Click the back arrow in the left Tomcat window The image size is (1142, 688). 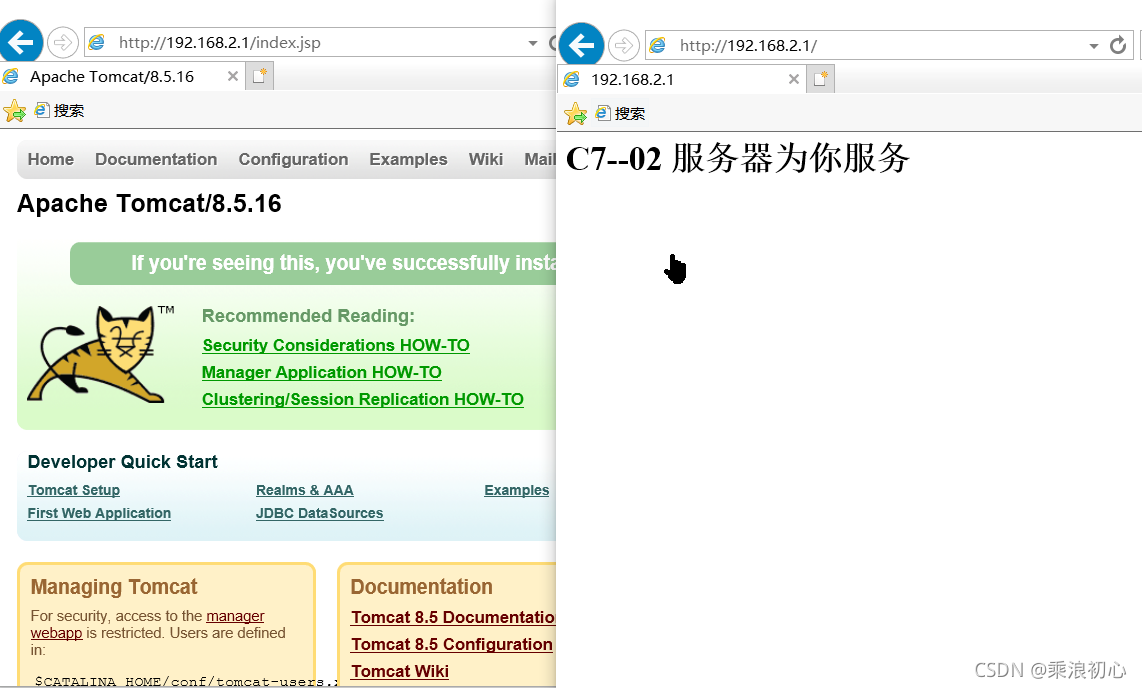20,42
